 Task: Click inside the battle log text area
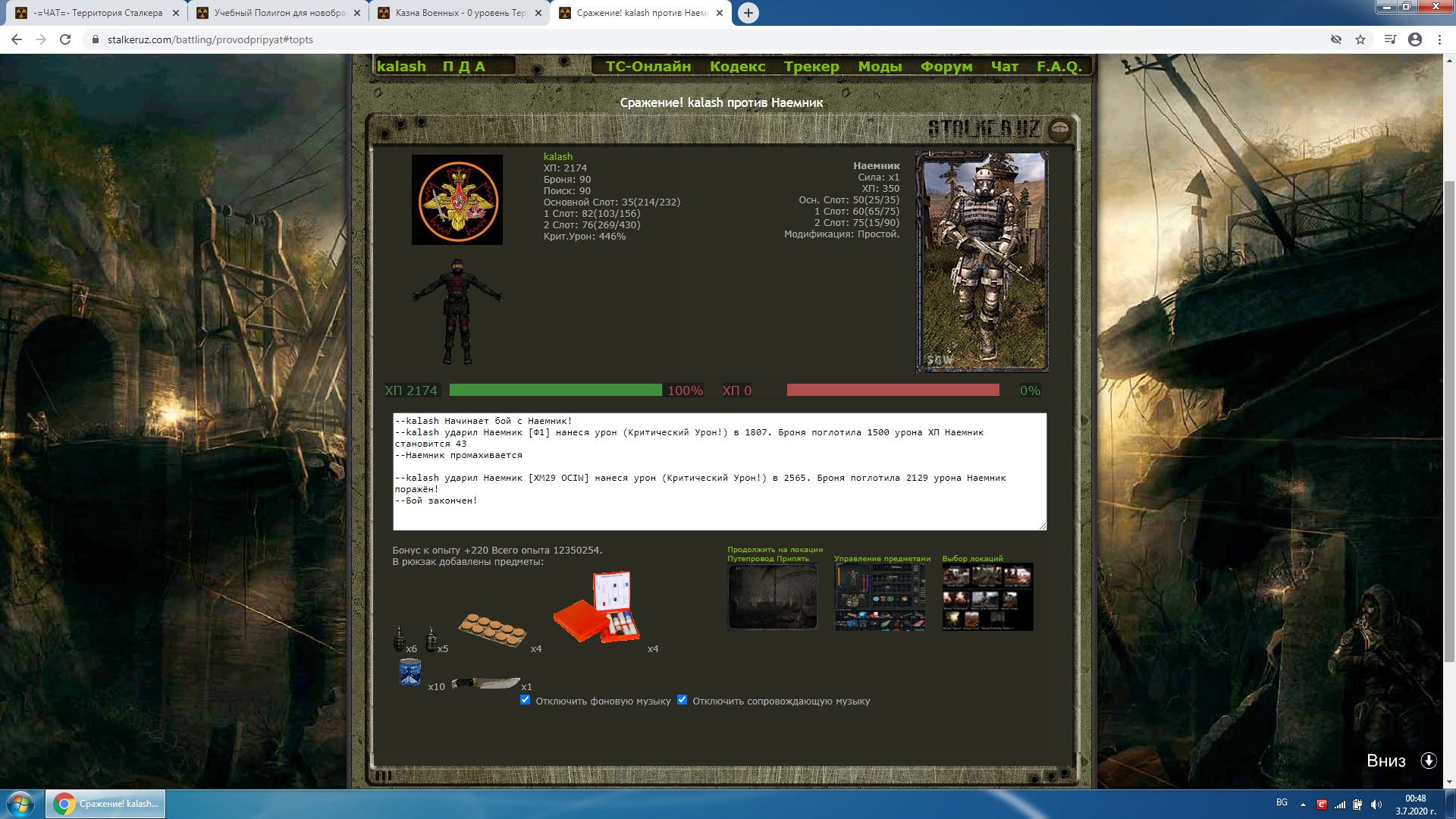pos(719,471)
